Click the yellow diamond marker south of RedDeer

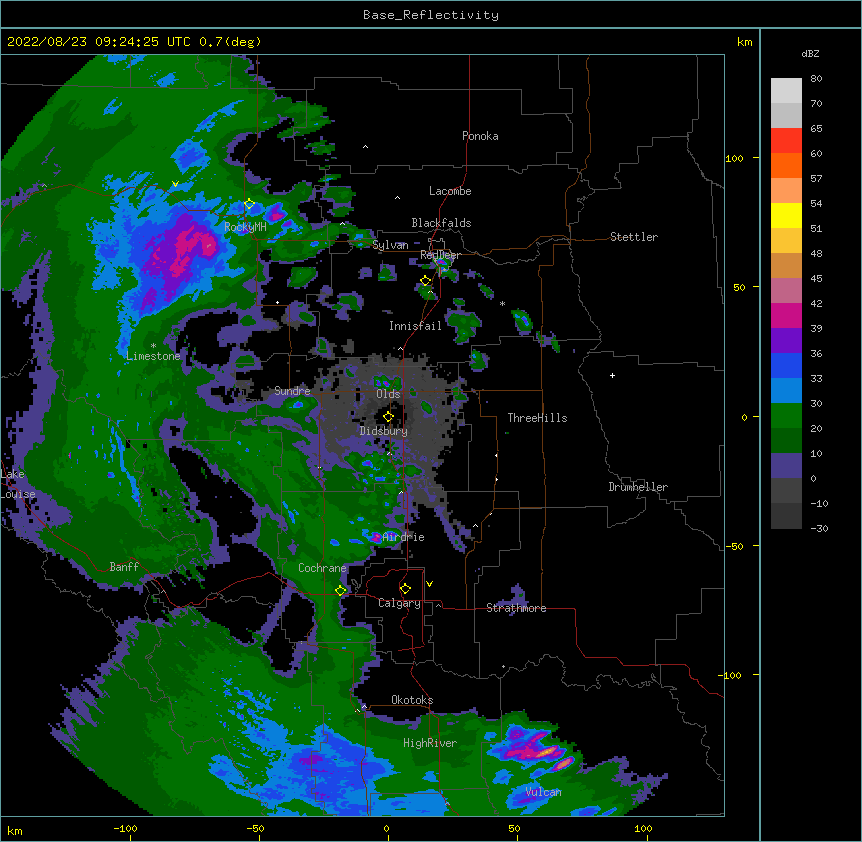tap(426, 281)
